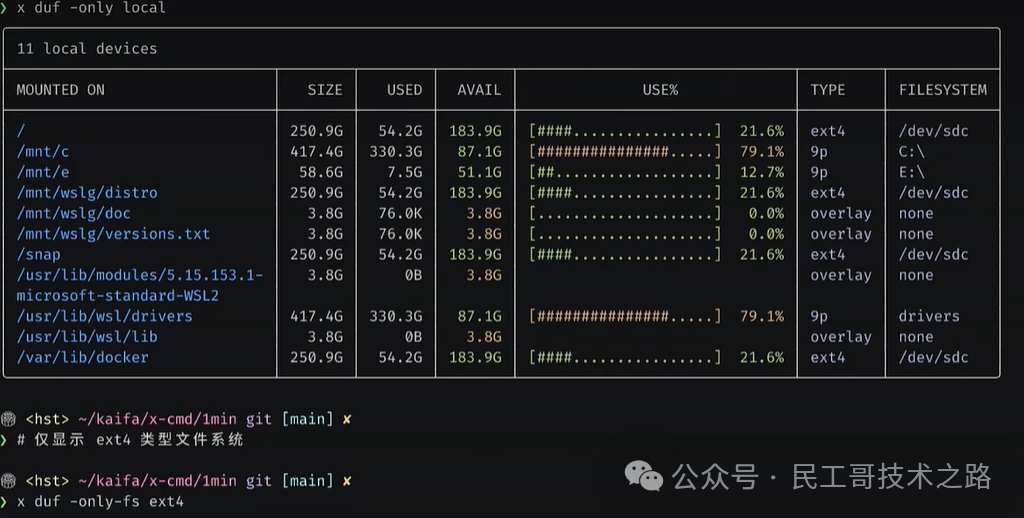Click the usage bar in the /mnt/c row
This screenshot has width=1024, height=518.
tap(625, 152)
